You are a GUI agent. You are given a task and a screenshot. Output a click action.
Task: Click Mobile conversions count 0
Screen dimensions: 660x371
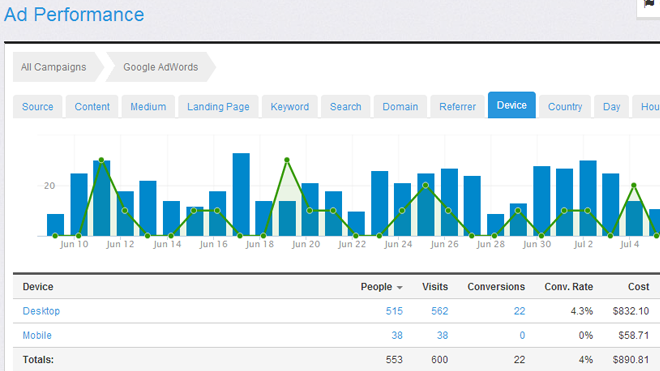(522, 335)
